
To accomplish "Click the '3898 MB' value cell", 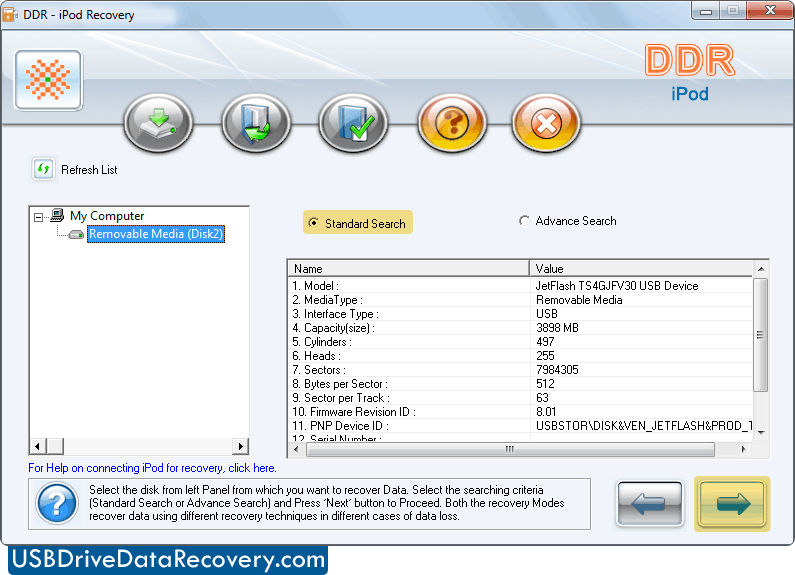I will tap(557, 328).
